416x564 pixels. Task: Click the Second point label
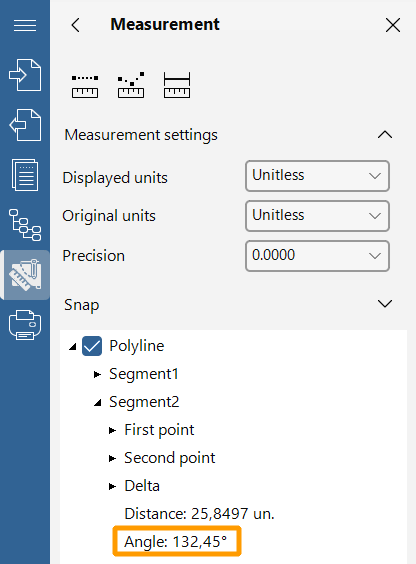tap(169, 458)
